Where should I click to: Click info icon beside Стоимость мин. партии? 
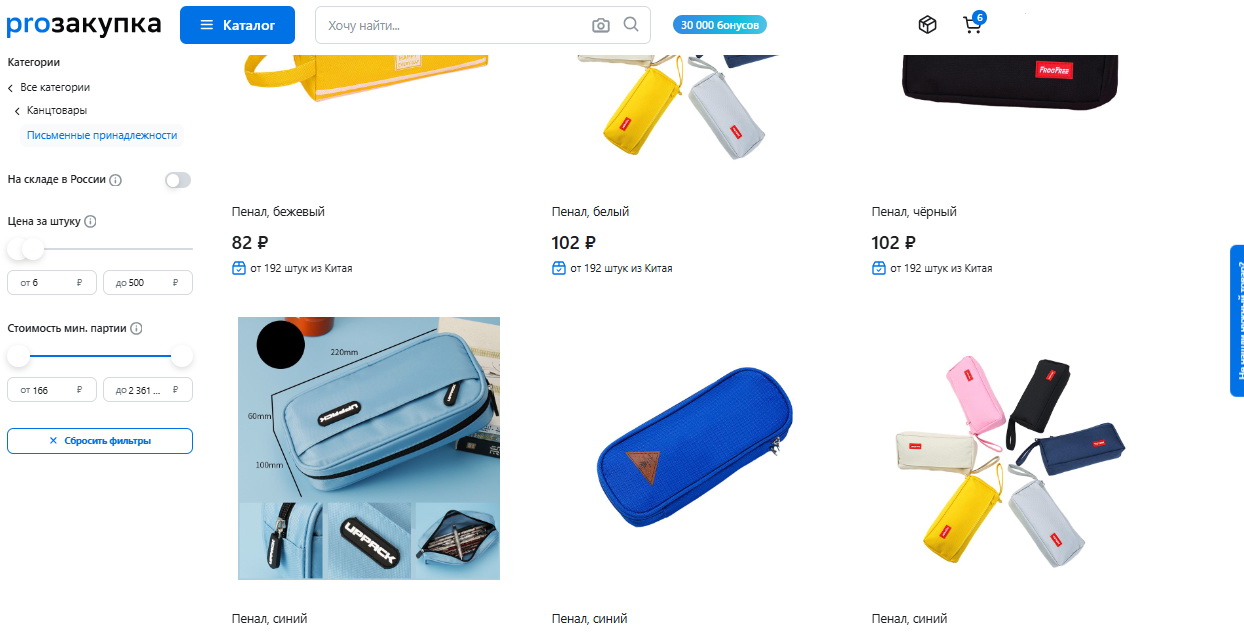(x=136, y=328)
